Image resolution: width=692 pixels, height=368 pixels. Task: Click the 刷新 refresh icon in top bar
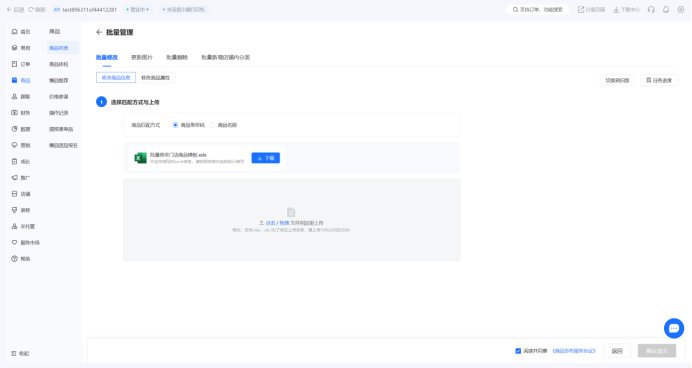(31, 9)
